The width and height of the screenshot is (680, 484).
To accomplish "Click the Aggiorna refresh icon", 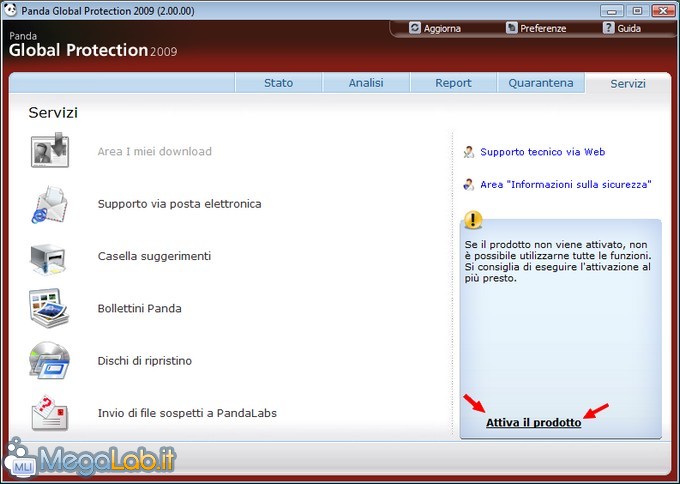I will point(415,28).
